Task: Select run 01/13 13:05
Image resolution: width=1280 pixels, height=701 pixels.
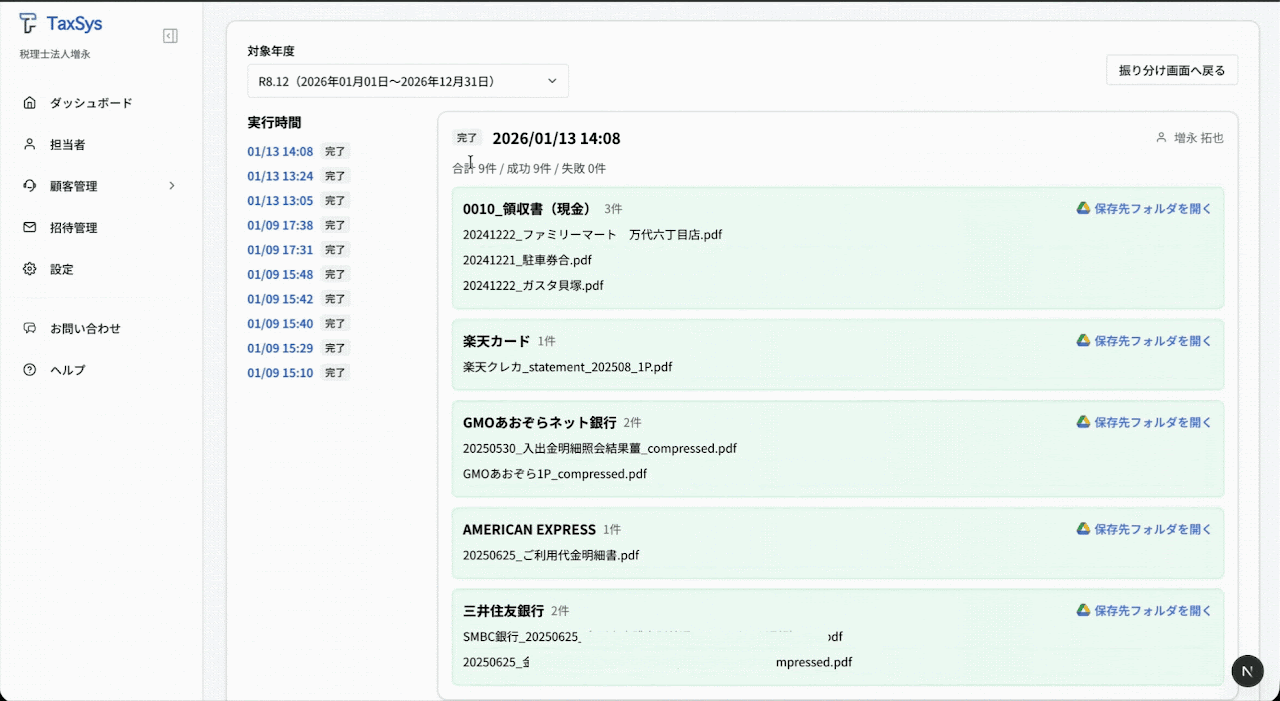Action: (x=280, y=201)
